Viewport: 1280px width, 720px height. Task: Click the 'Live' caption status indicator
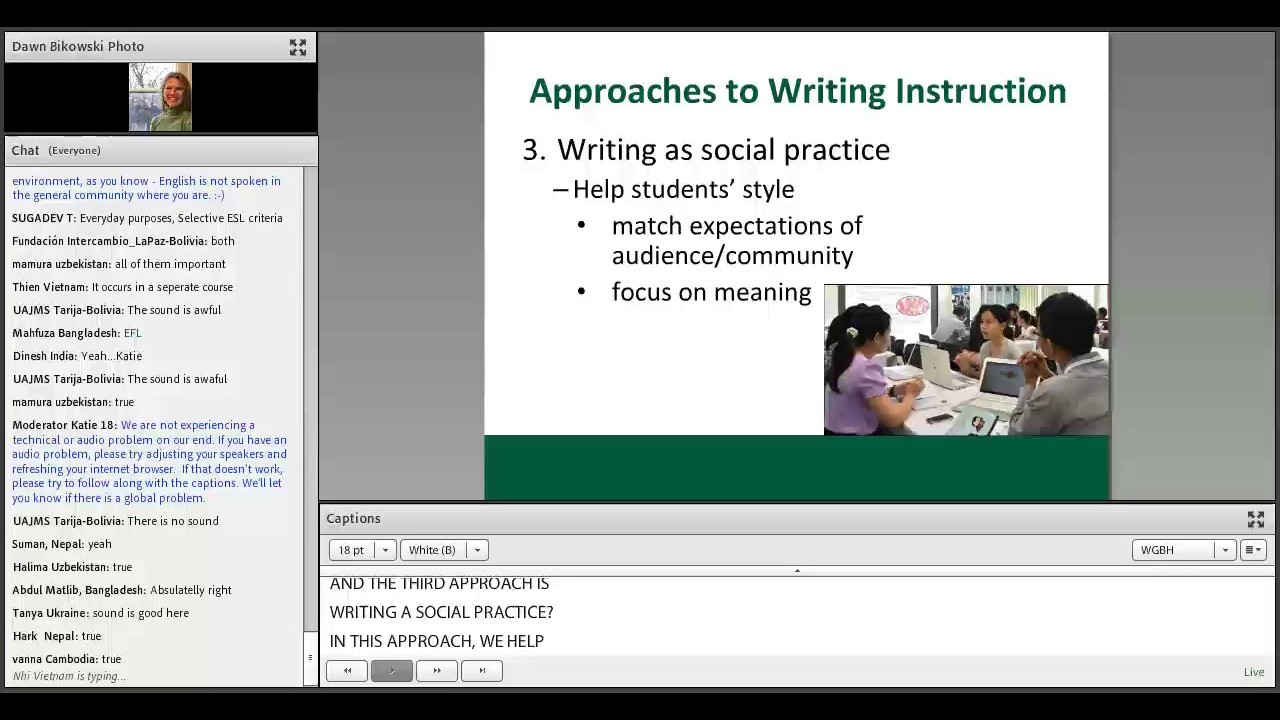[x=1254, y=672]
